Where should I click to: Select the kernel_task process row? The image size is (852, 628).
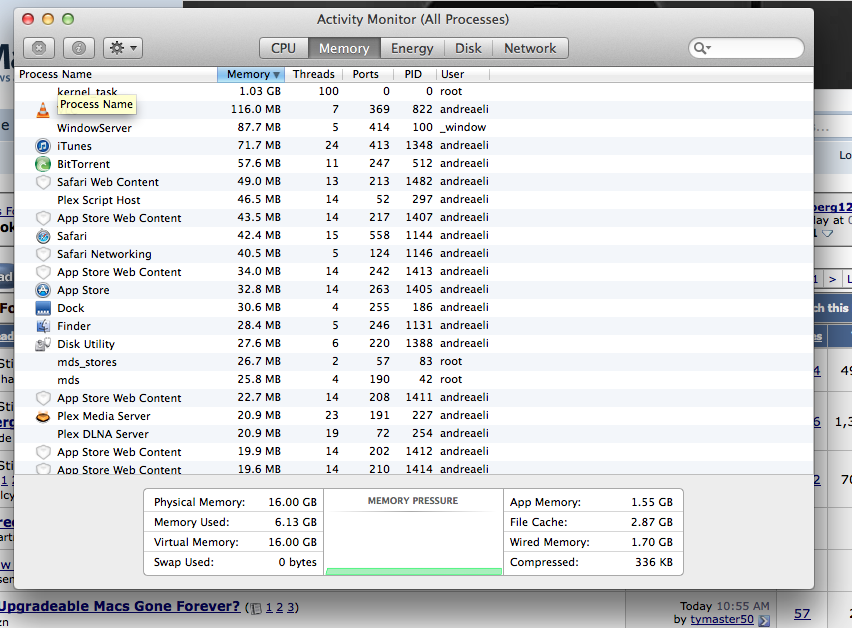(x=414, y=91)
